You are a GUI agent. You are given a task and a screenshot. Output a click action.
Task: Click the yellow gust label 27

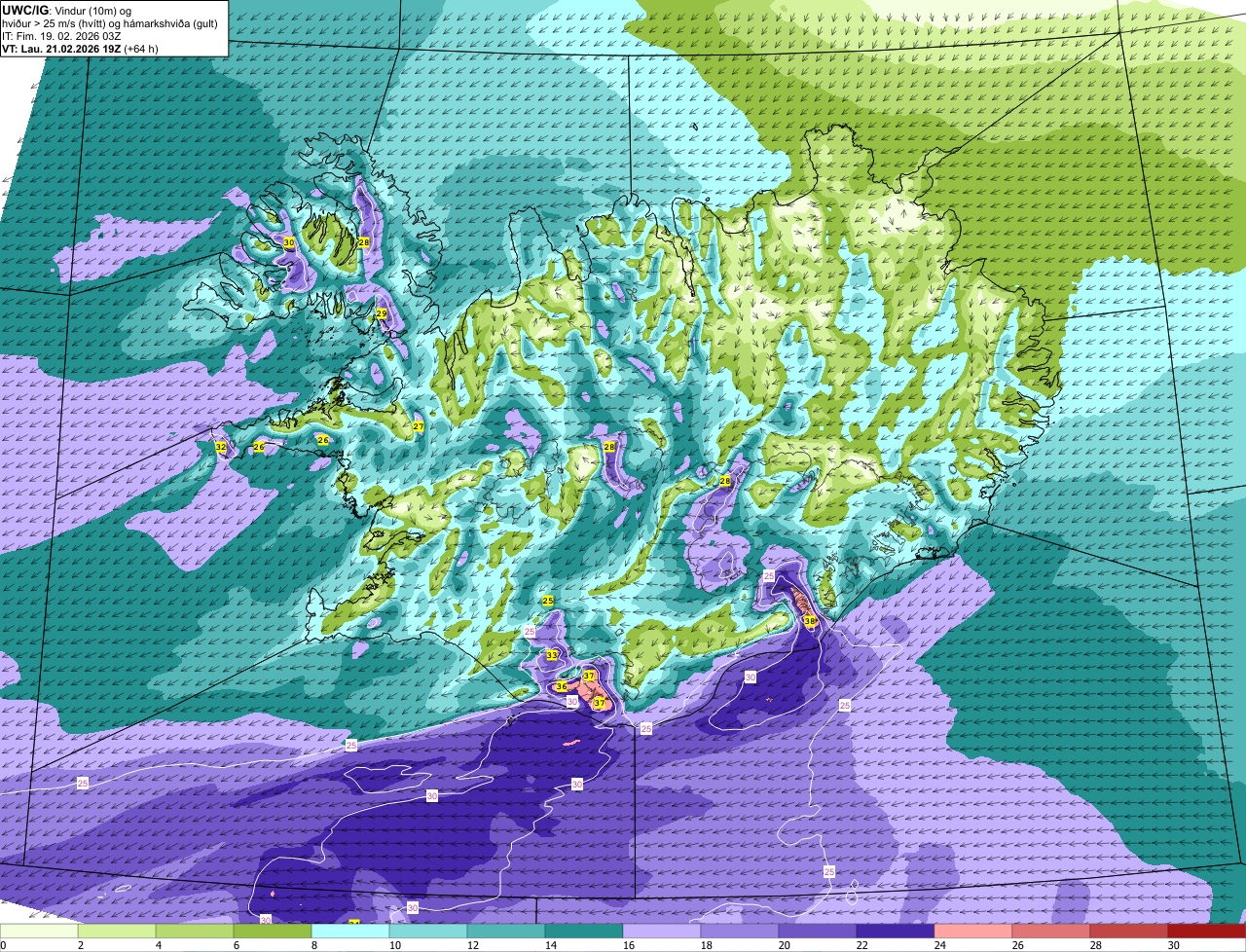(x=419, y=426)
